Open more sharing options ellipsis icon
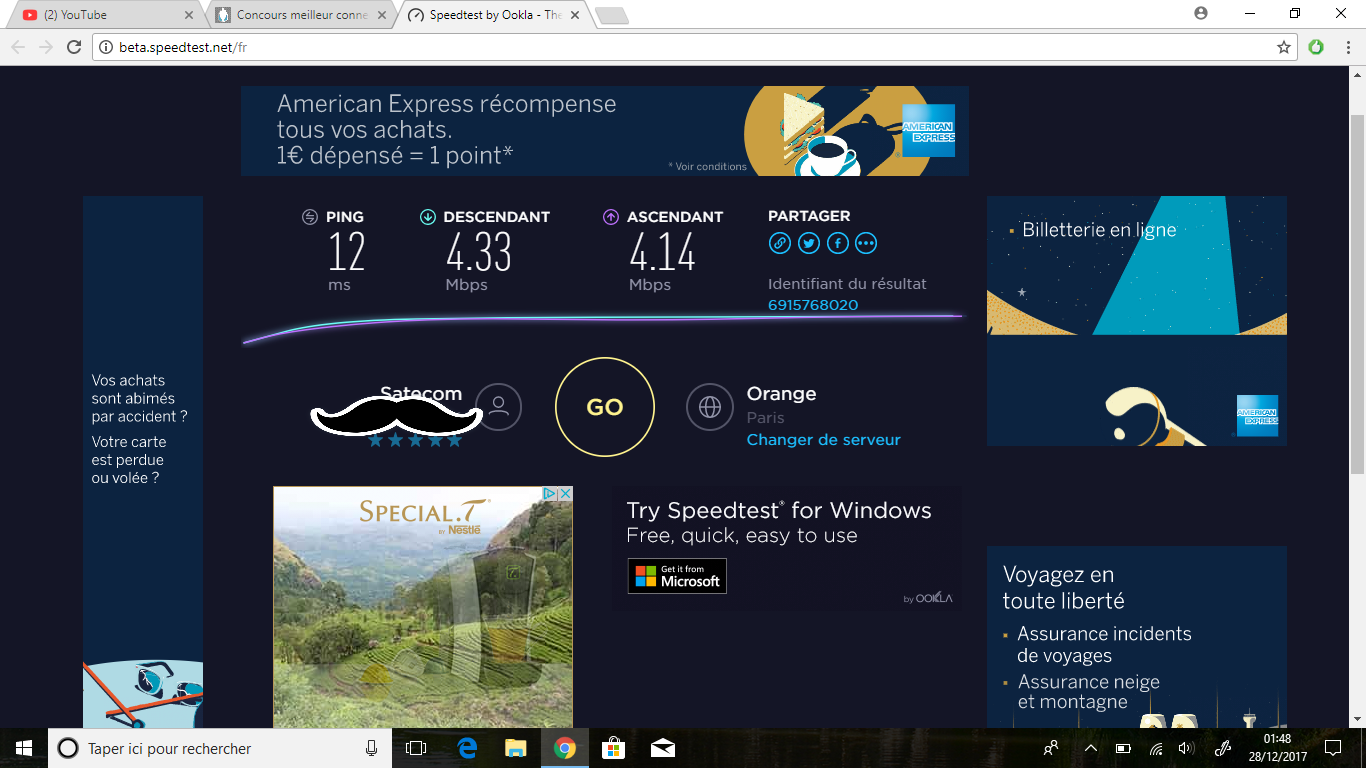The height and width of the screenshot is (768, 1366). tap(866, 243)
